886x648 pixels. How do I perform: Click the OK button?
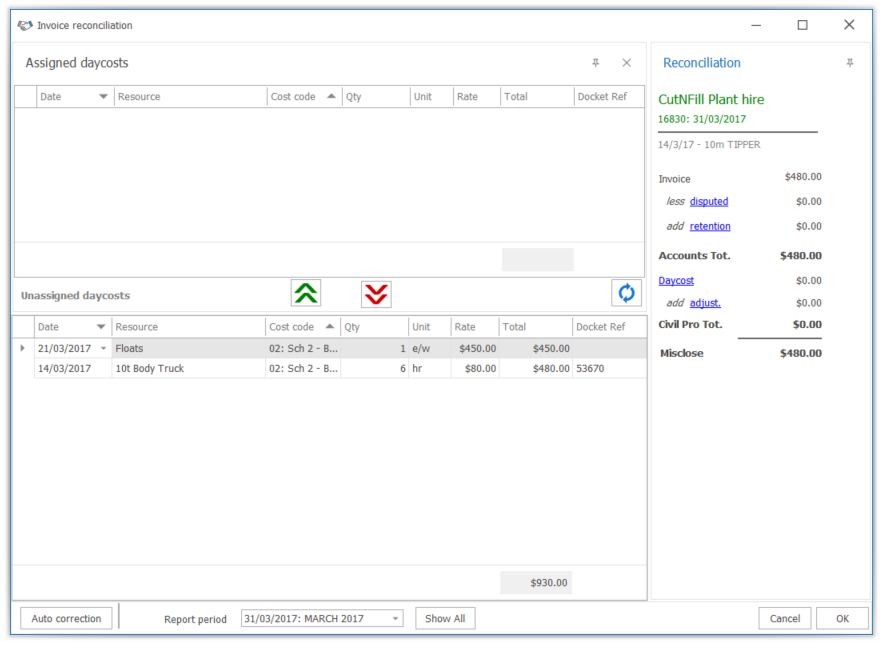click(842, 619)
